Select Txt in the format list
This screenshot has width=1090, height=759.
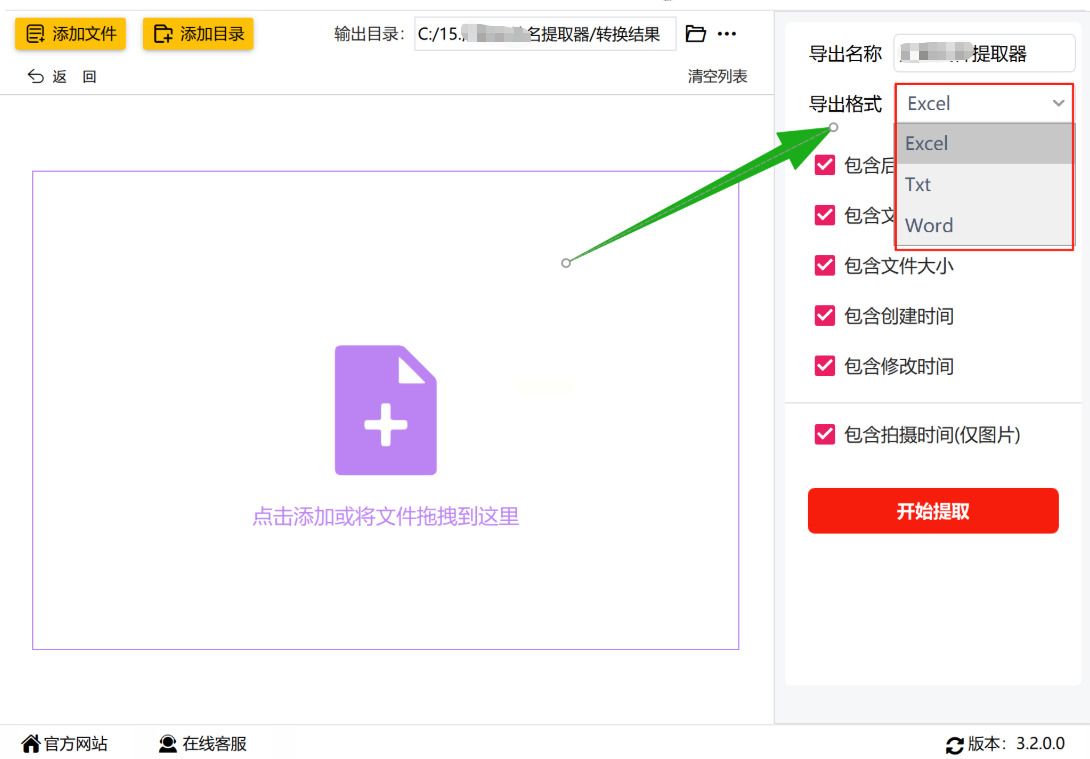pyautogui.click(x=984, y=184)
